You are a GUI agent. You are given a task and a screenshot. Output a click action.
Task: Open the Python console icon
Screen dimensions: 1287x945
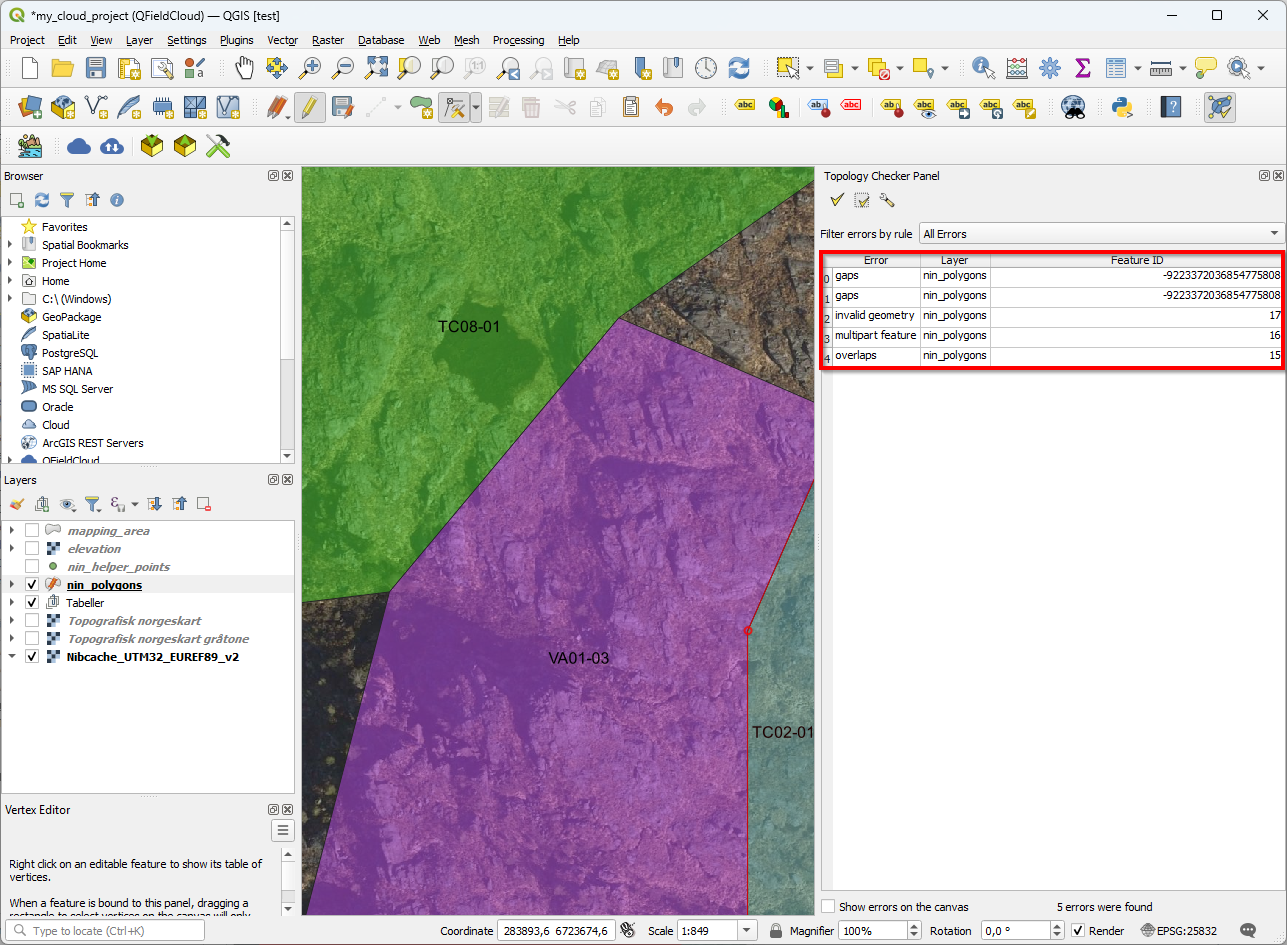pos(1121,107)
